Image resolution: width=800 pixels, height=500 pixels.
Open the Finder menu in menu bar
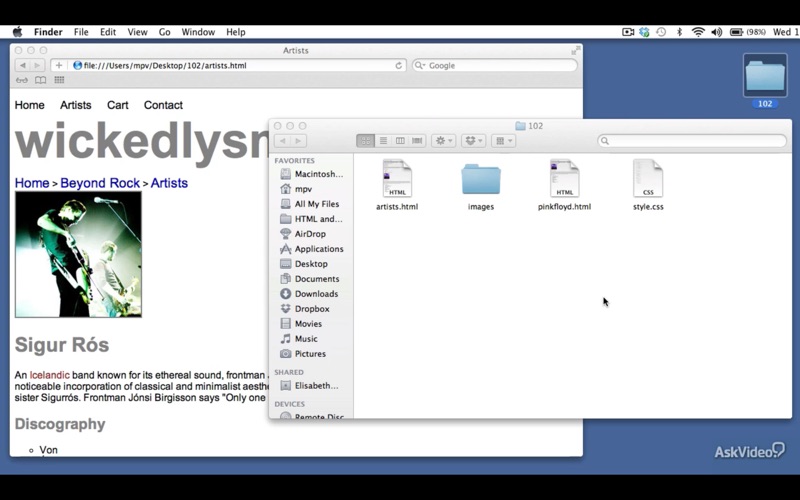(x=48, y=32)
